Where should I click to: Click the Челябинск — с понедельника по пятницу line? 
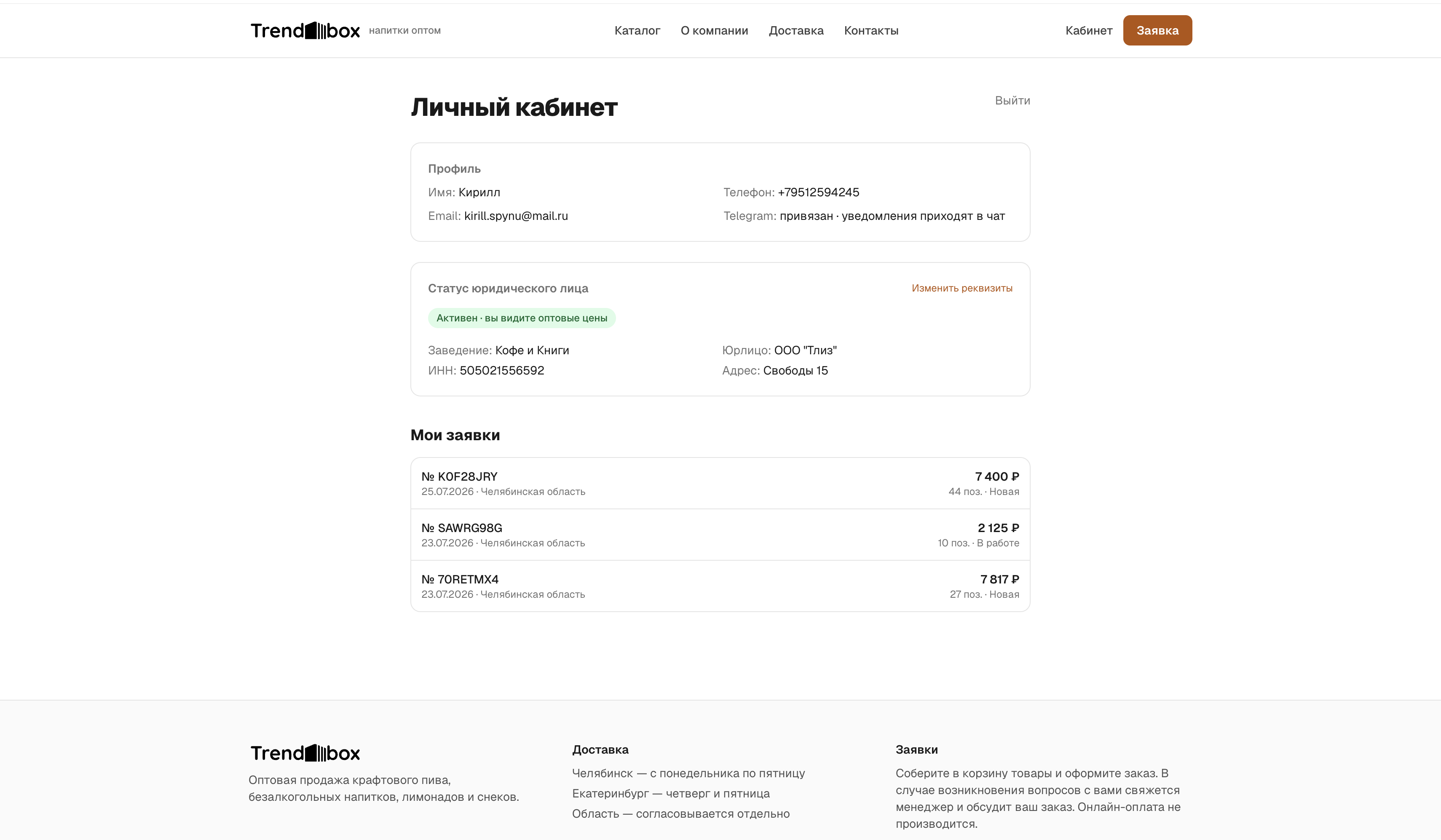point(688,773)
